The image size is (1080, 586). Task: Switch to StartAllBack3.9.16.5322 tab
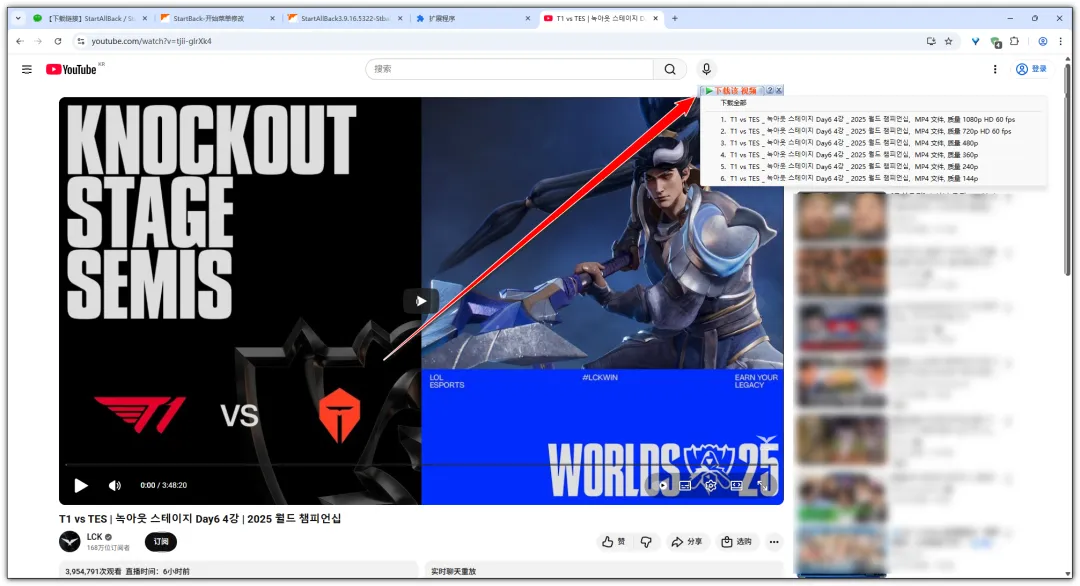pyautogui.click(x=344, y=19)
